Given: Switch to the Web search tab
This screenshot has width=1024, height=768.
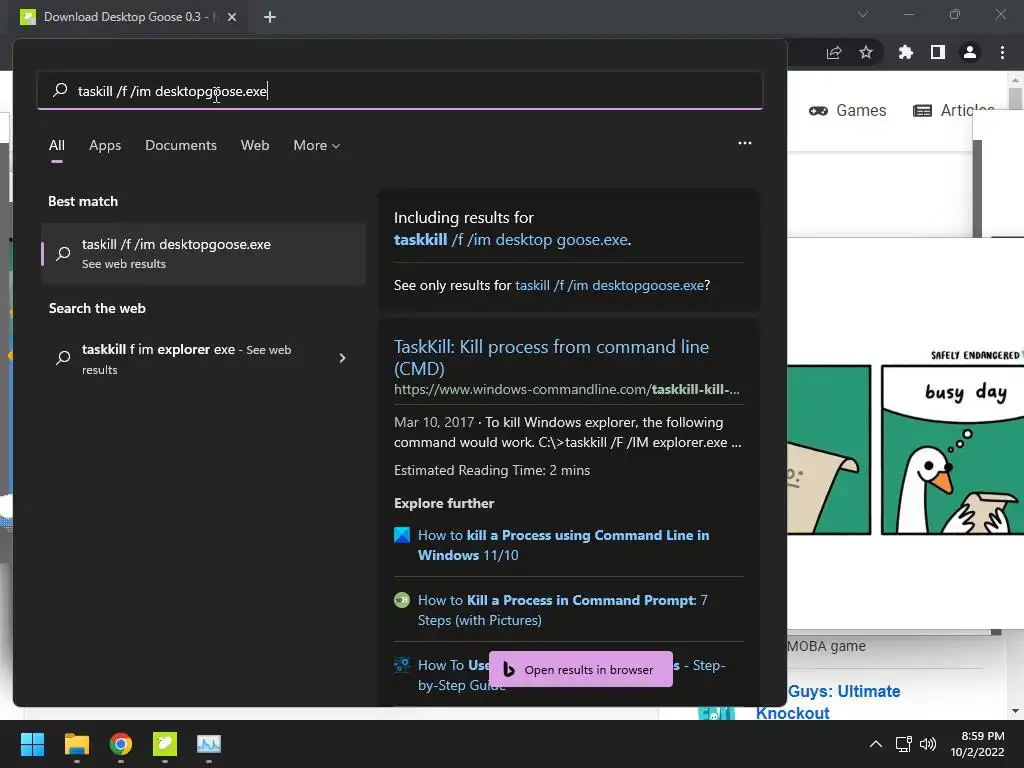Looking at the screenshot, I should click(255, 145).
